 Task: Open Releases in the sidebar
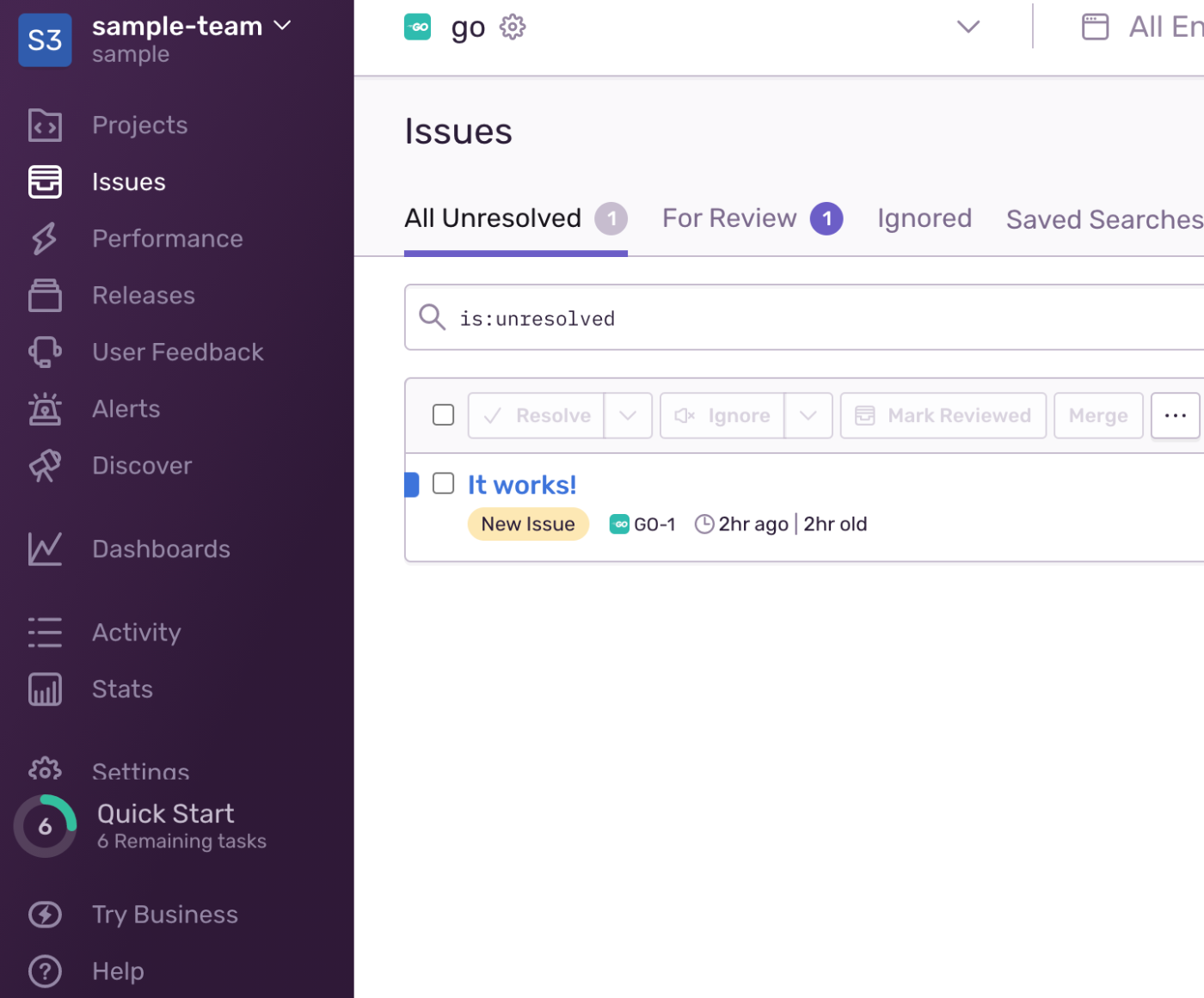144,296
